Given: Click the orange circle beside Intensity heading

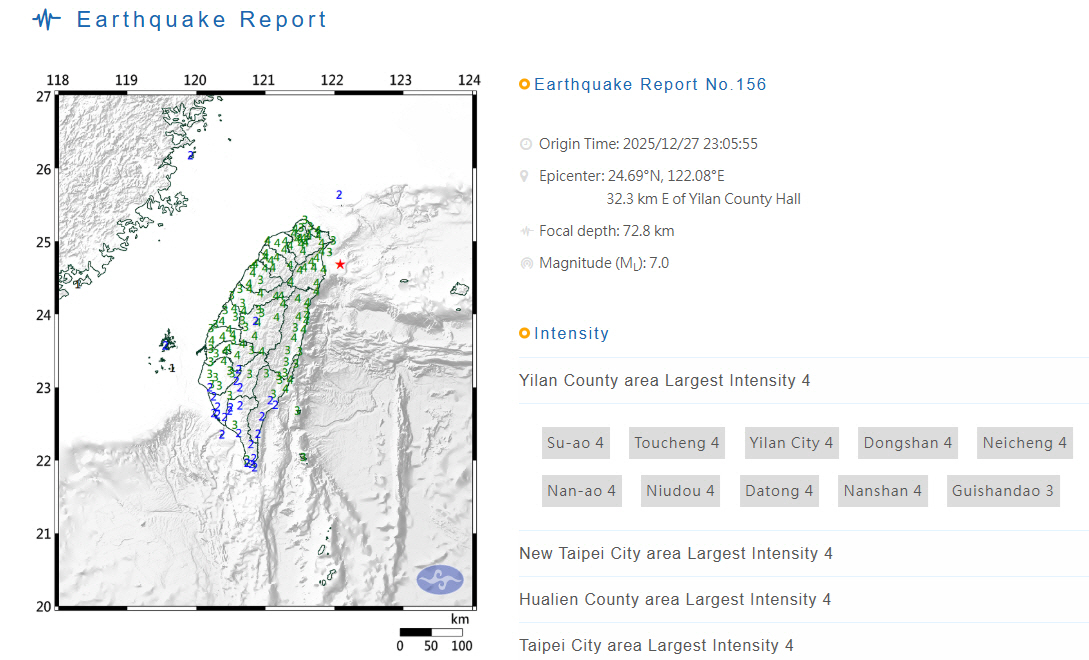Looking at the screenshot, I should click(x=524, y=334).
